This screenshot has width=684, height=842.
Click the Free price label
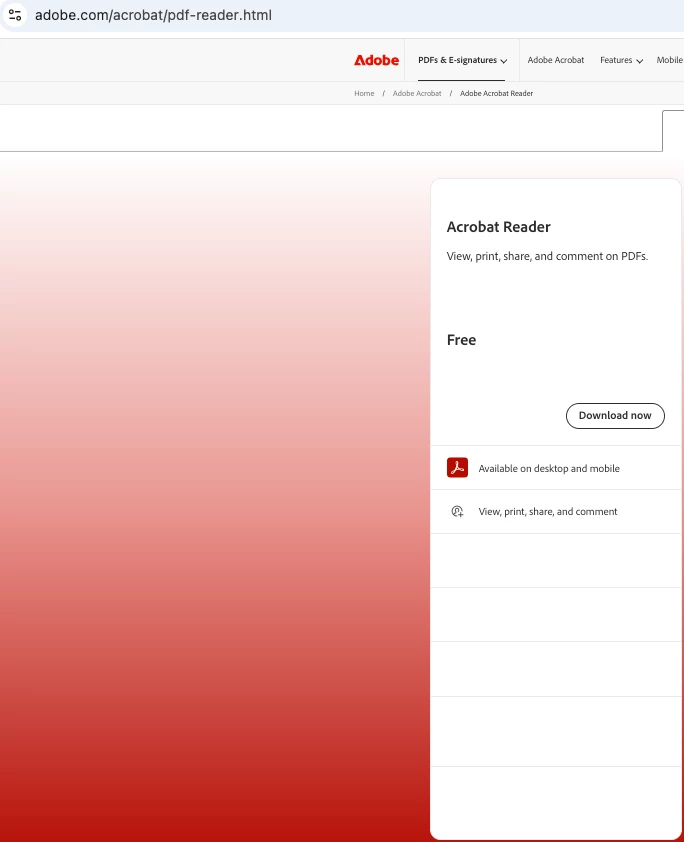click(x=461, y=340)
